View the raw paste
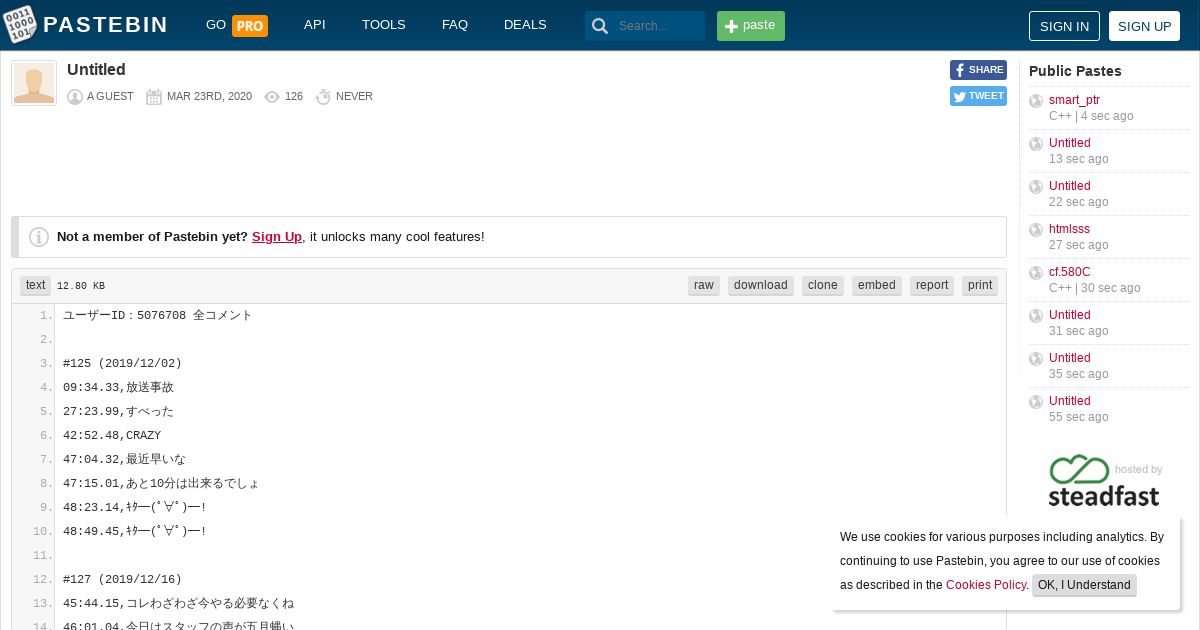Viewport: 1200px width, 630px height. (704, 285)
